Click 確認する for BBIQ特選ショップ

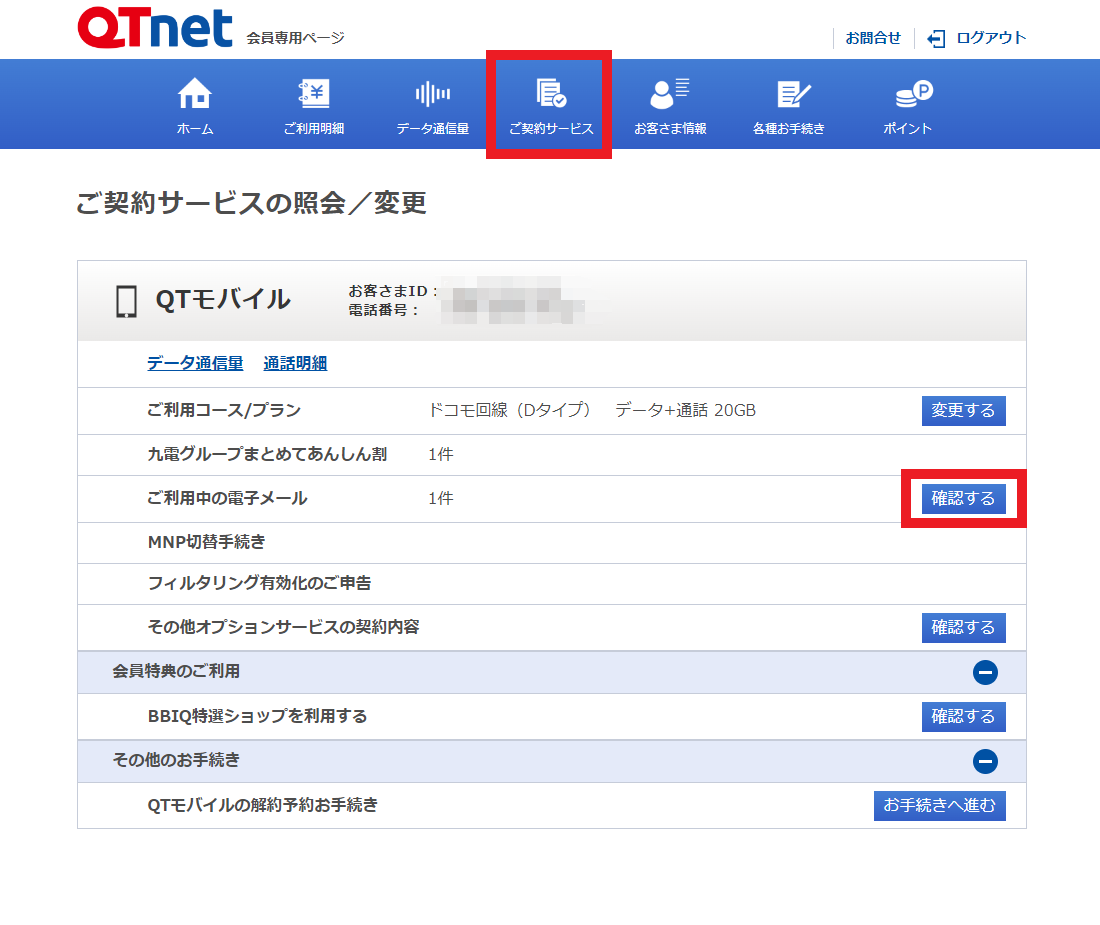(963, 717)
